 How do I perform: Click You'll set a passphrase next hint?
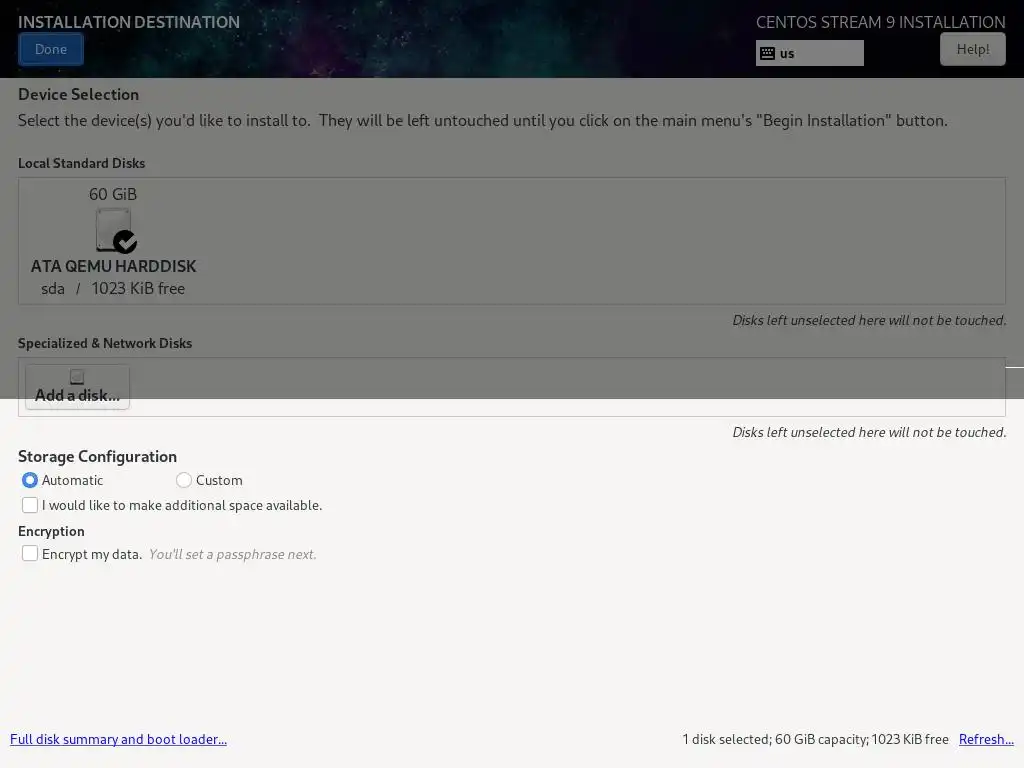(x=232, y=554)
